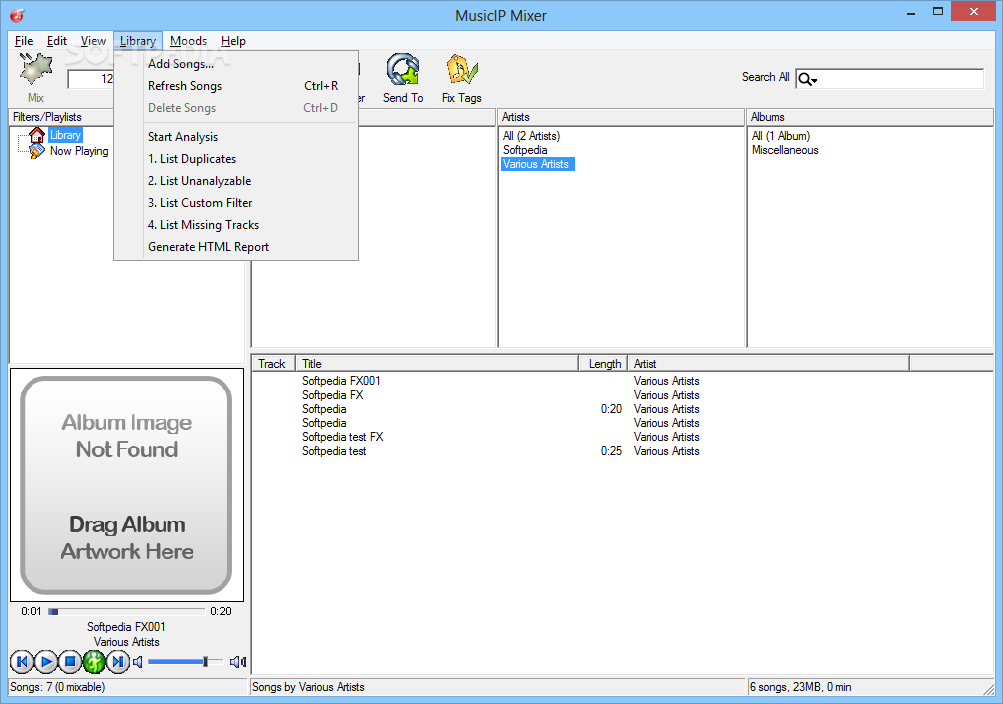Choose 2. List Unanalyzable entry

[236, 181]
